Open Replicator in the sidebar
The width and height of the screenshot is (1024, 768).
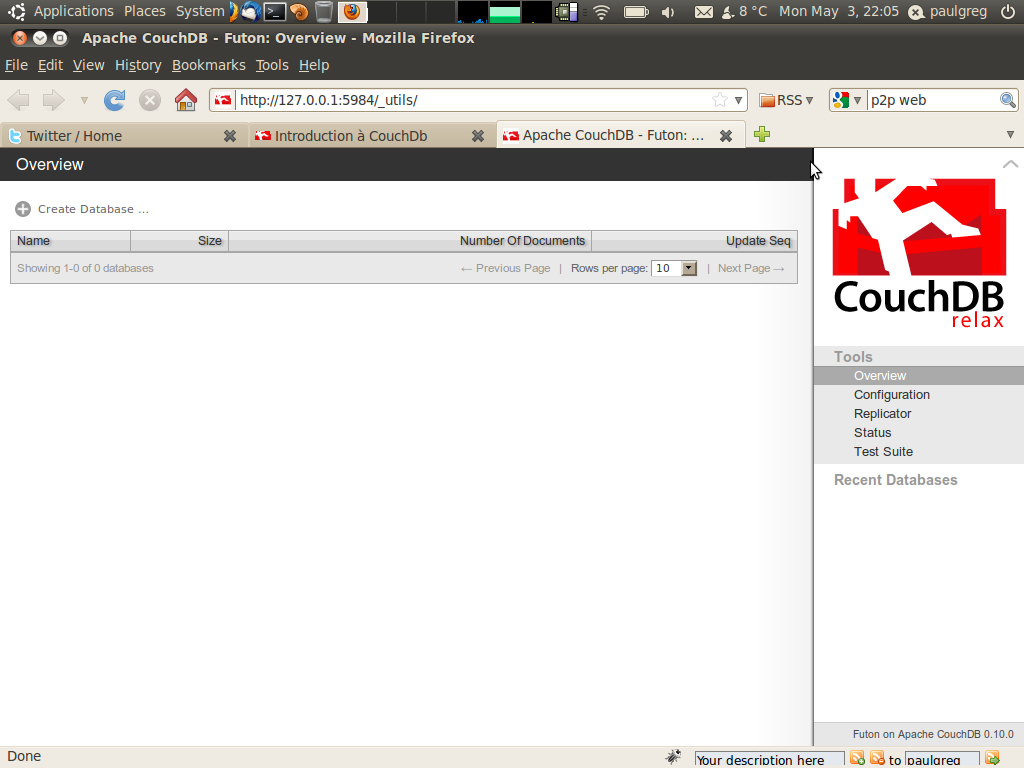click(x=882, y=413)
